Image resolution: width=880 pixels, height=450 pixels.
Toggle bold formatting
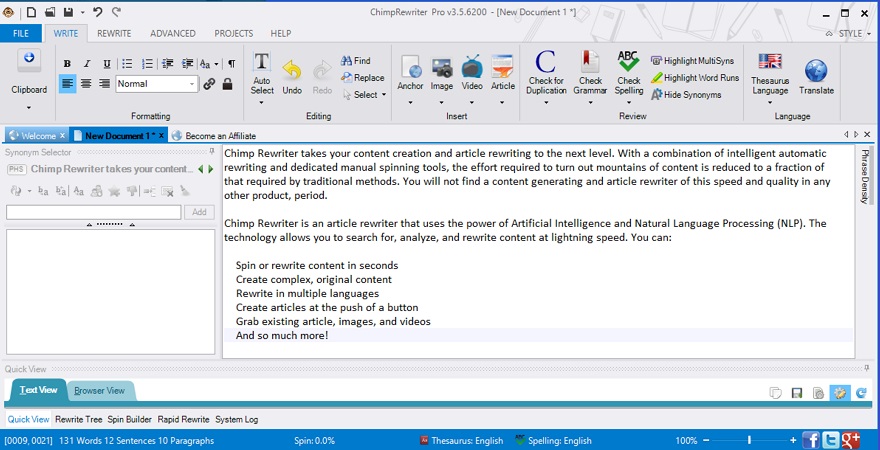point(67,63)
